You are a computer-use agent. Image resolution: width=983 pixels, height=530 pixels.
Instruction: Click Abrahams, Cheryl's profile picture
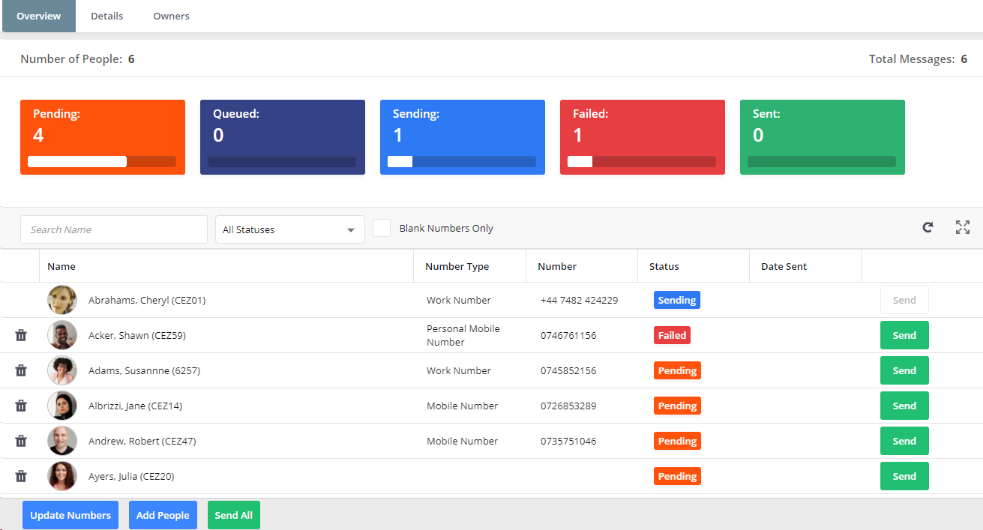[x=62, y=300]
